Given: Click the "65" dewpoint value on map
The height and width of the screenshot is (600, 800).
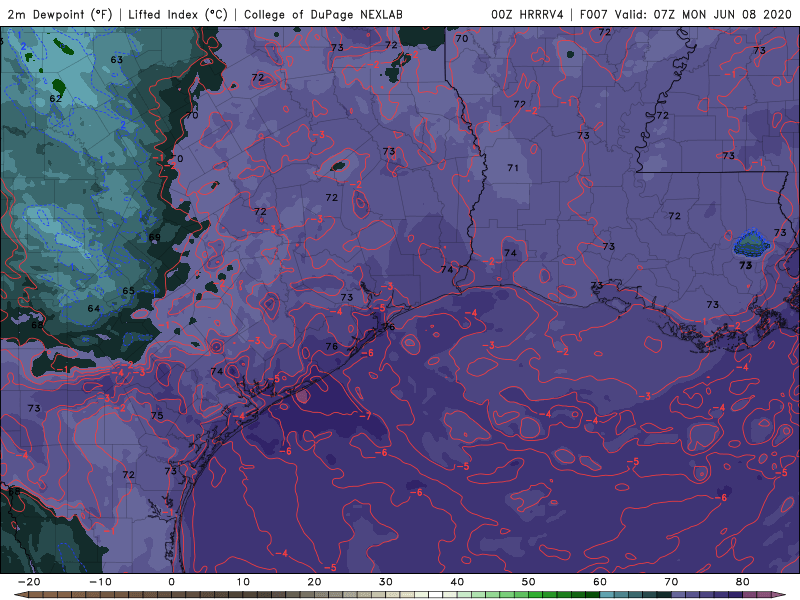Looking at the screenshot, I should coord(129,291).
